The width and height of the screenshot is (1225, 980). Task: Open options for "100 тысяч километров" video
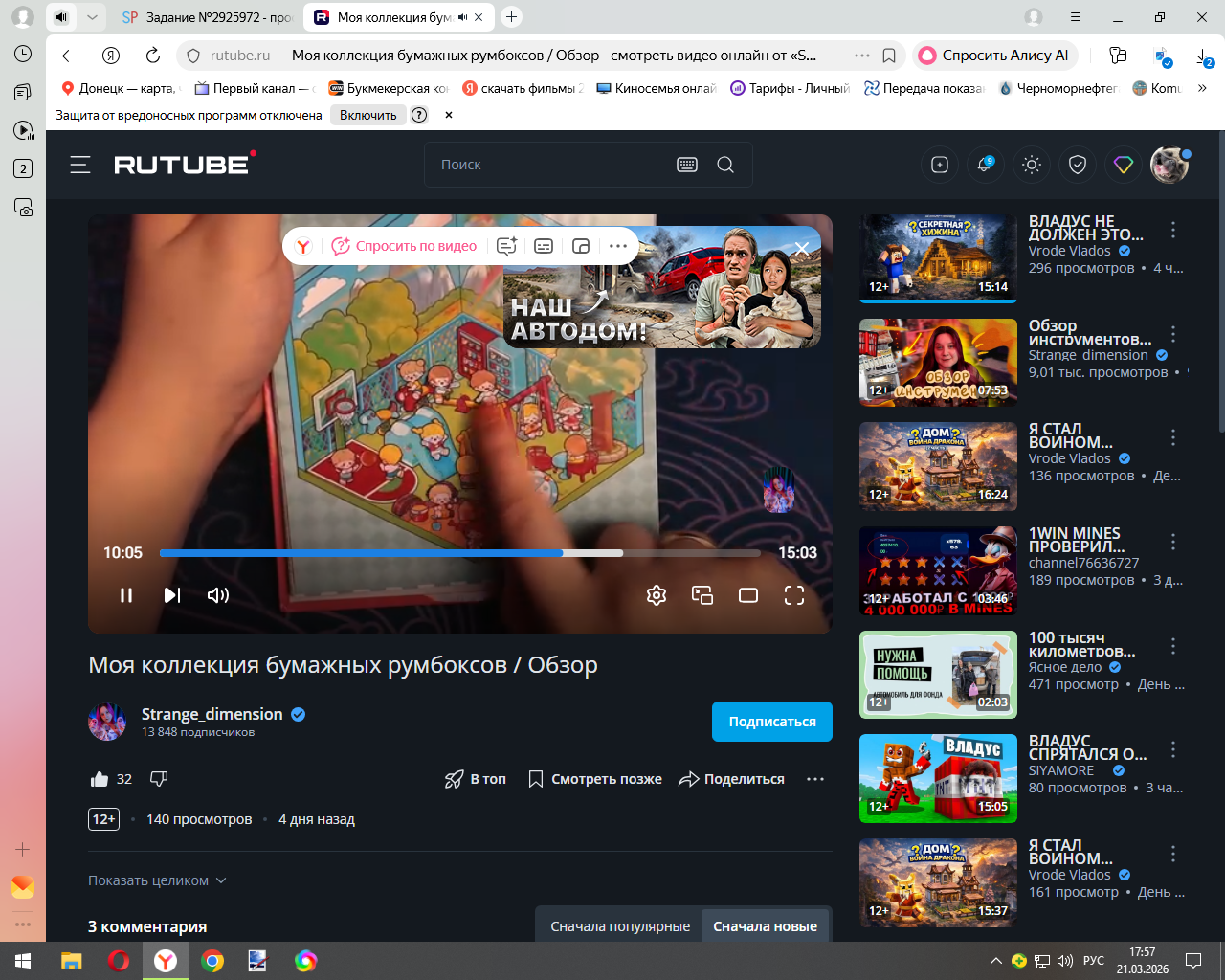click(x=1173, y=646)
